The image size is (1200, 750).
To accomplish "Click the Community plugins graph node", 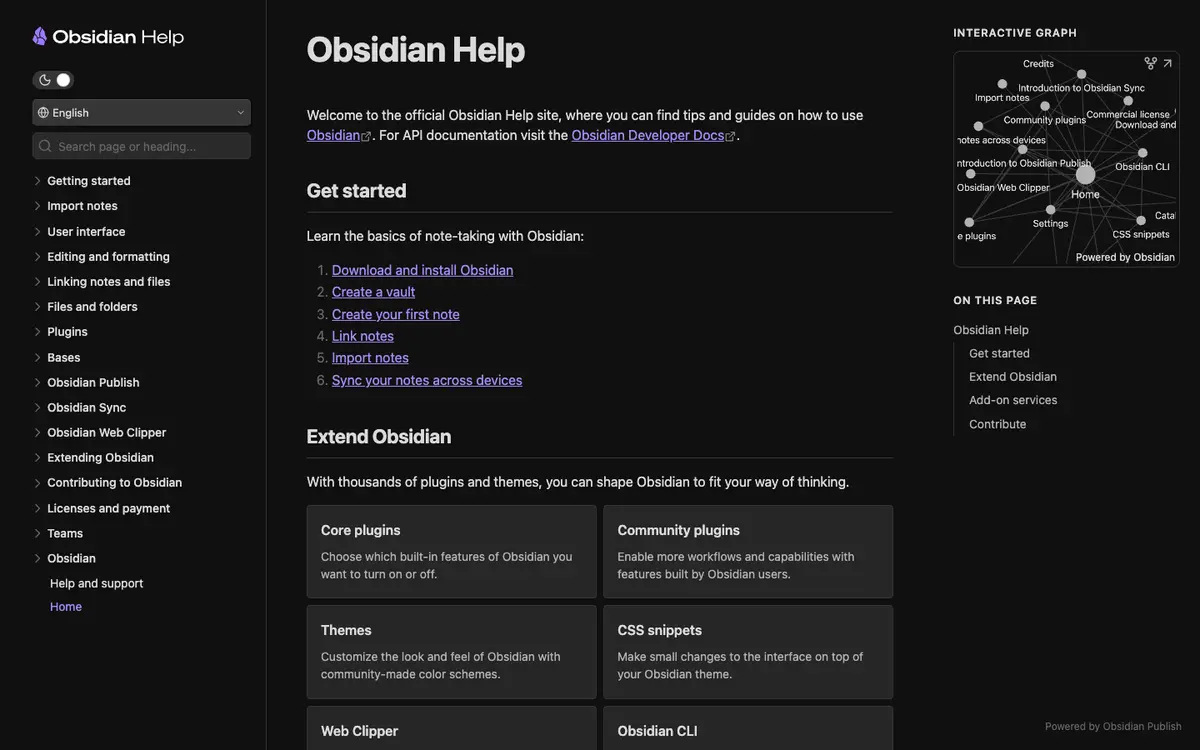I will 1044,106.
